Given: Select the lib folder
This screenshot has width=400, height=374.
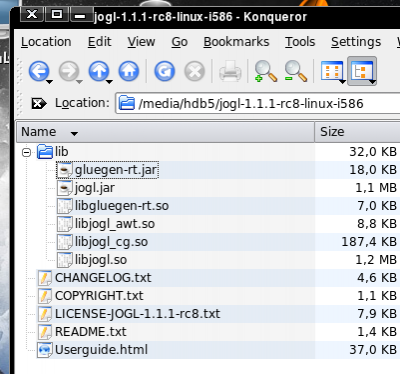Looking at the screenshot, I should (62, 152).
